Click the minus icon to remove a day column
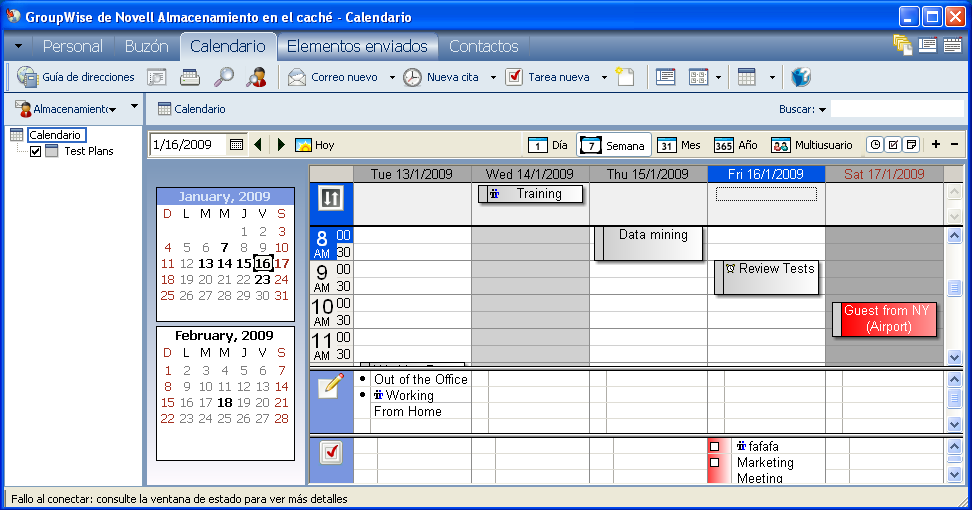The height and width of the screenshot is (510, 972). (955, 144)
